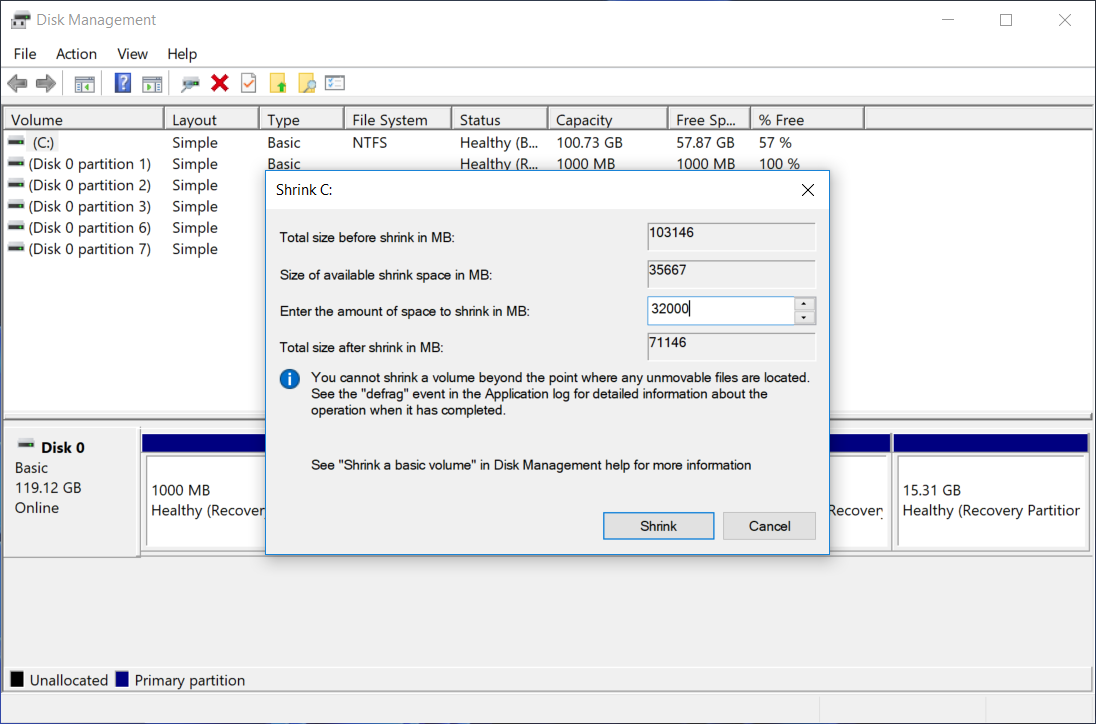Open the File menu
The image size is (1096, 724).
click(x=24, y=54)
